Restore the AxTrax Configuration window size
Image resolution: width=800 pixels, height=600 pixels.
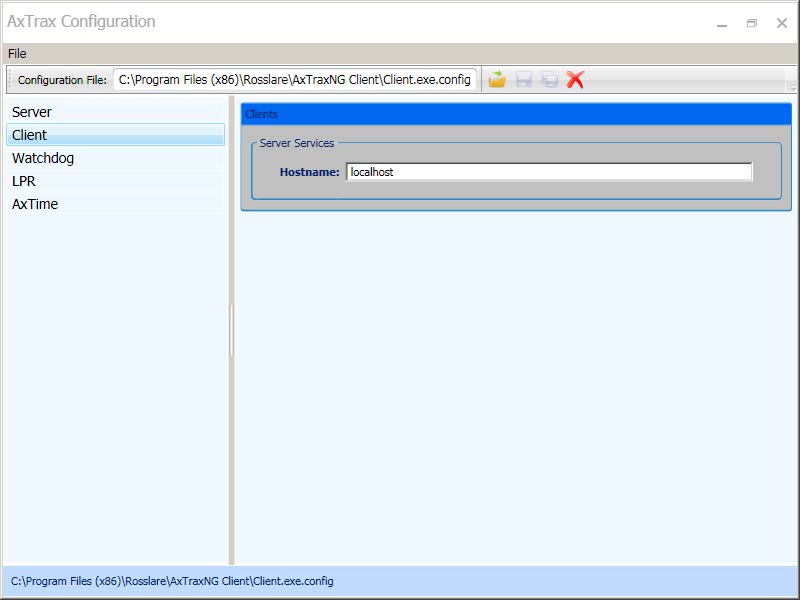coord(752,23)
